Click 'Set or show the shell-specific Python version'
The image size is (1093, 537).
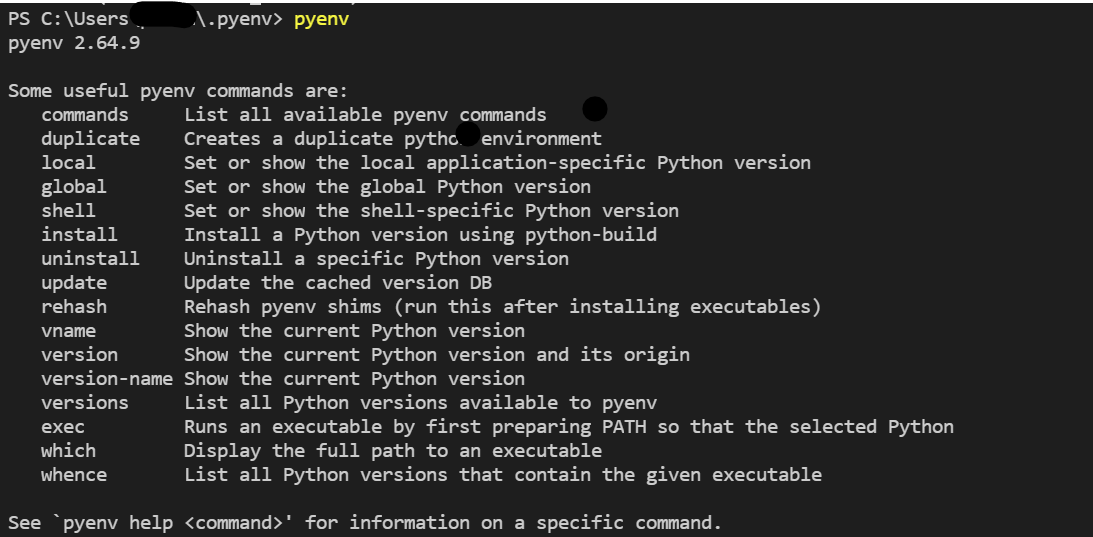coord(431,211)
